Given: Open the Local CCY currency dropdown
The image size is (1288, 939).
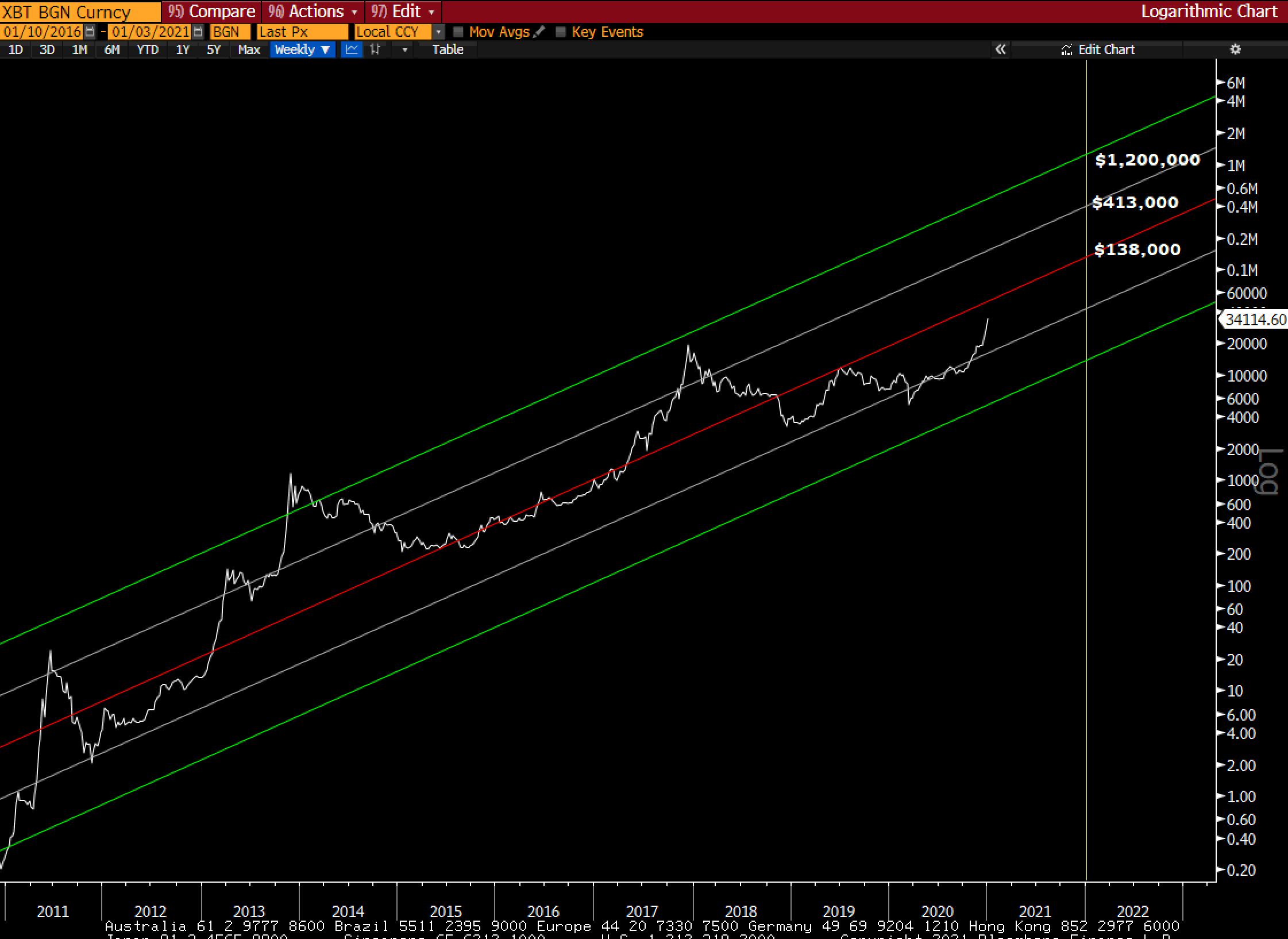Looking at the screenshot, I should (439, 32).
